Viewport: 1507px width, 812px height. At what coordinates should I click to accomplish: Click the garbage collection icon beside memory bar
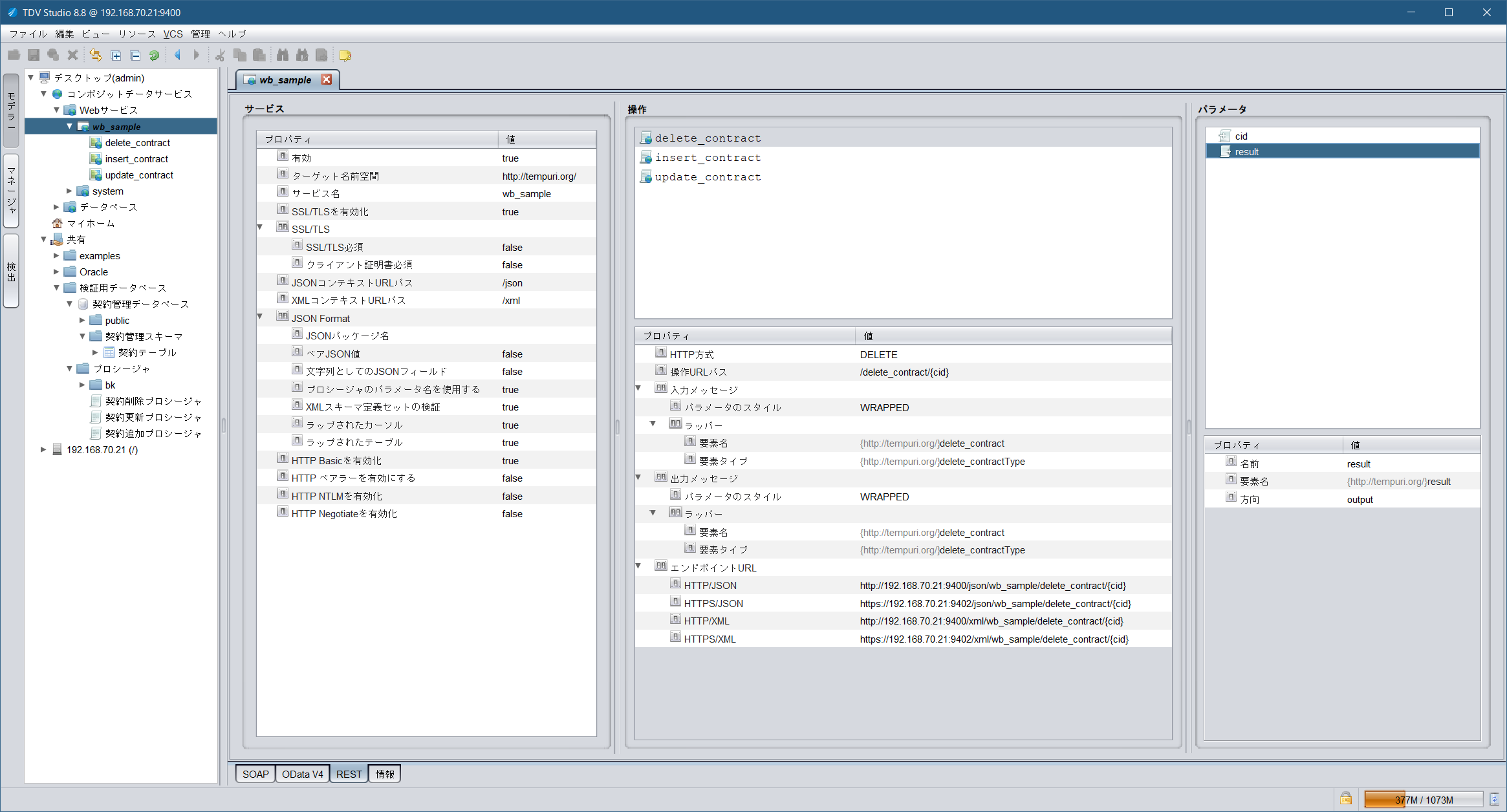pyautogui.click(x=1494, y=800)
